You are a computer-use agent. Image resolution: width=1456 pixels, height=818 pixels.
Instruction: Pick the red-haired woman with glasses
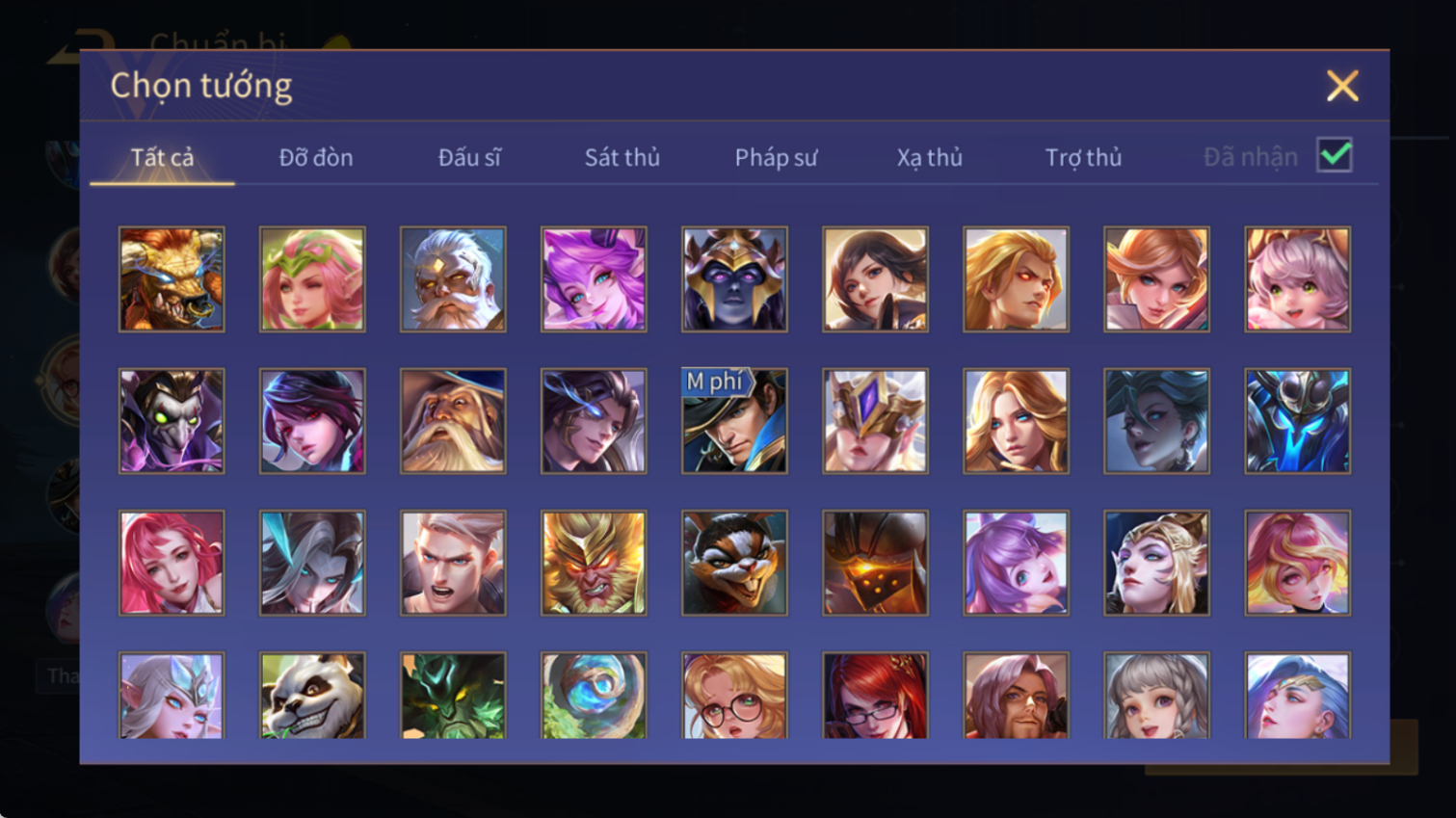pyautogui.click(x=875, y=696)
